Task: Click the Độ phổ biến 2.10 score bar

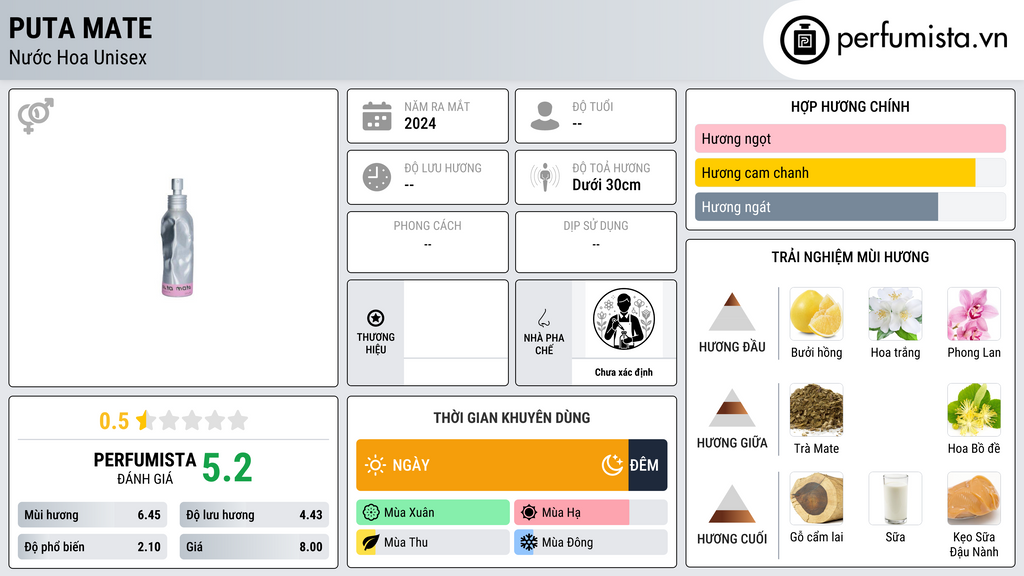Action: point(93,547)
